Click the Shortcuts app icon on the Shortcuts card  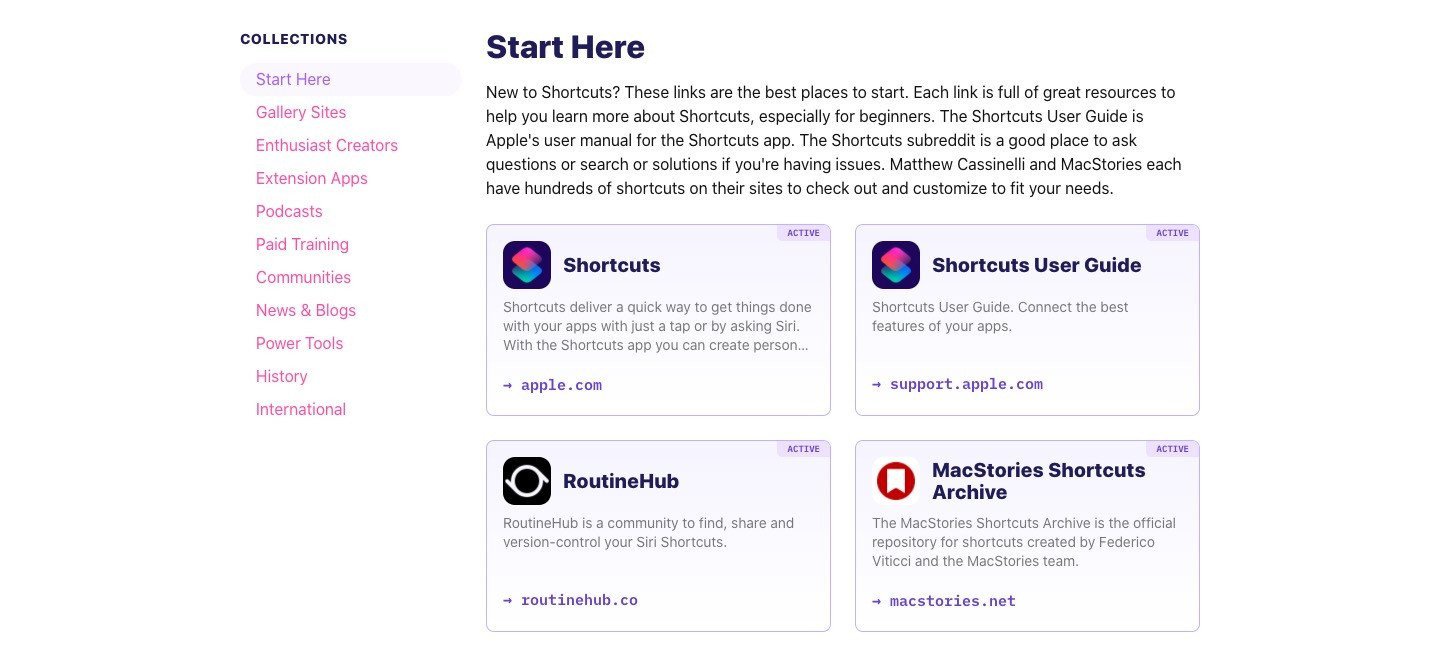[x=526, y=264]
